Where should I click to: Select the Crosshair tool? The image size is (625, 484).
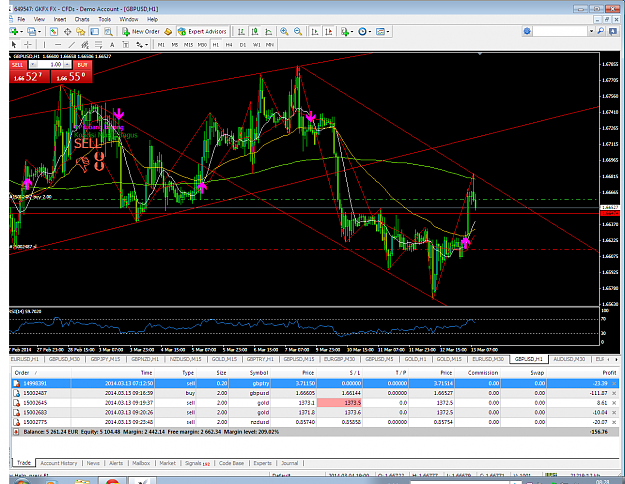pos(28,45)
